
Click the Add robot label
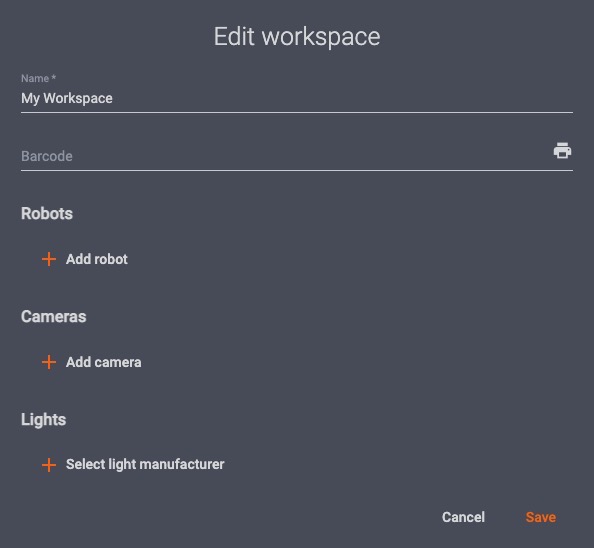point(97,259)
